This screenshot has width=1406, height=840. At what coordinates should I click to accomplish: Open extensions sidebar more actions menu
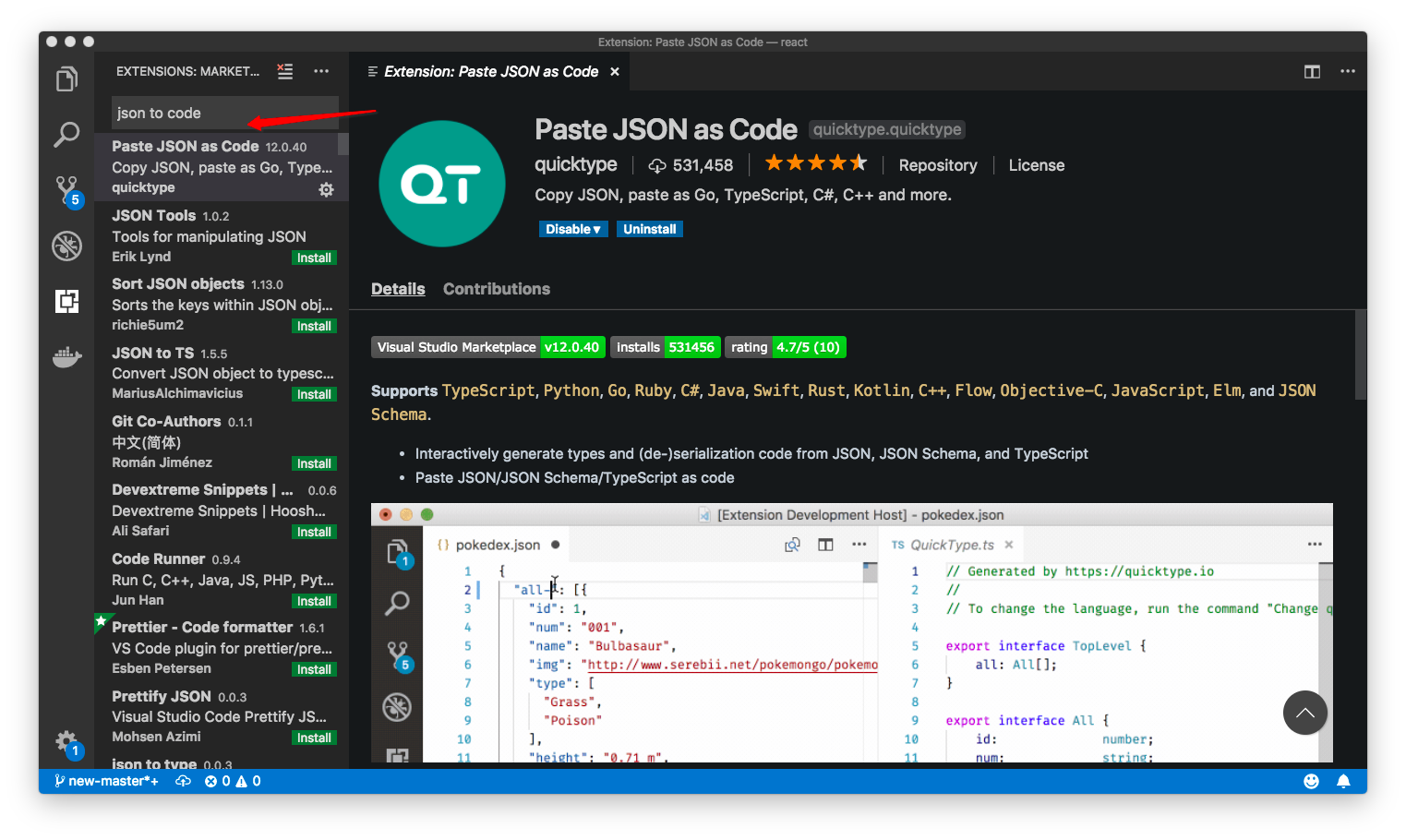[x=321, y=71]
